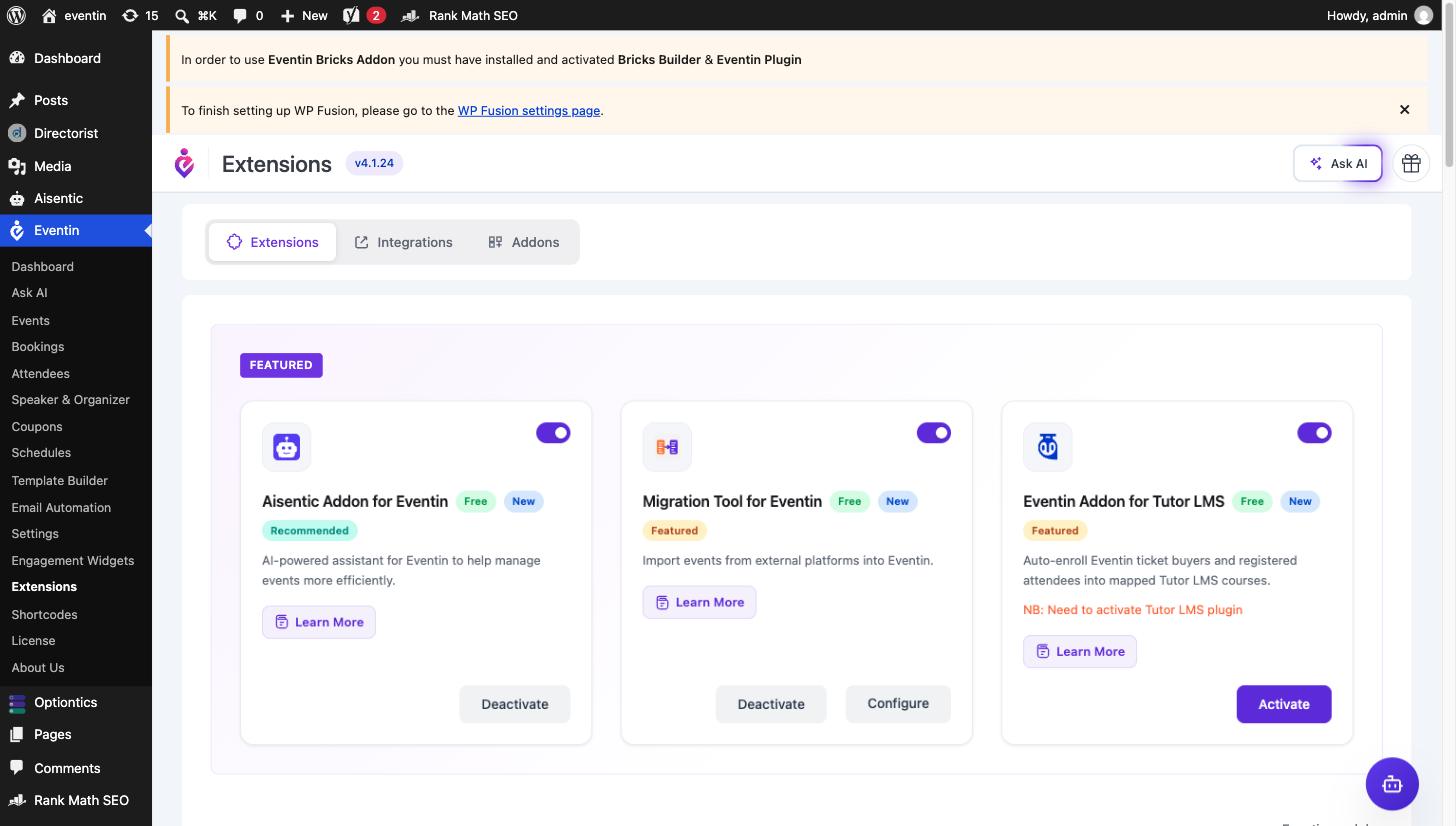Open License submenu item
Screen dimensions: 1456x826
pyautogui.click(x=33, y=641)
